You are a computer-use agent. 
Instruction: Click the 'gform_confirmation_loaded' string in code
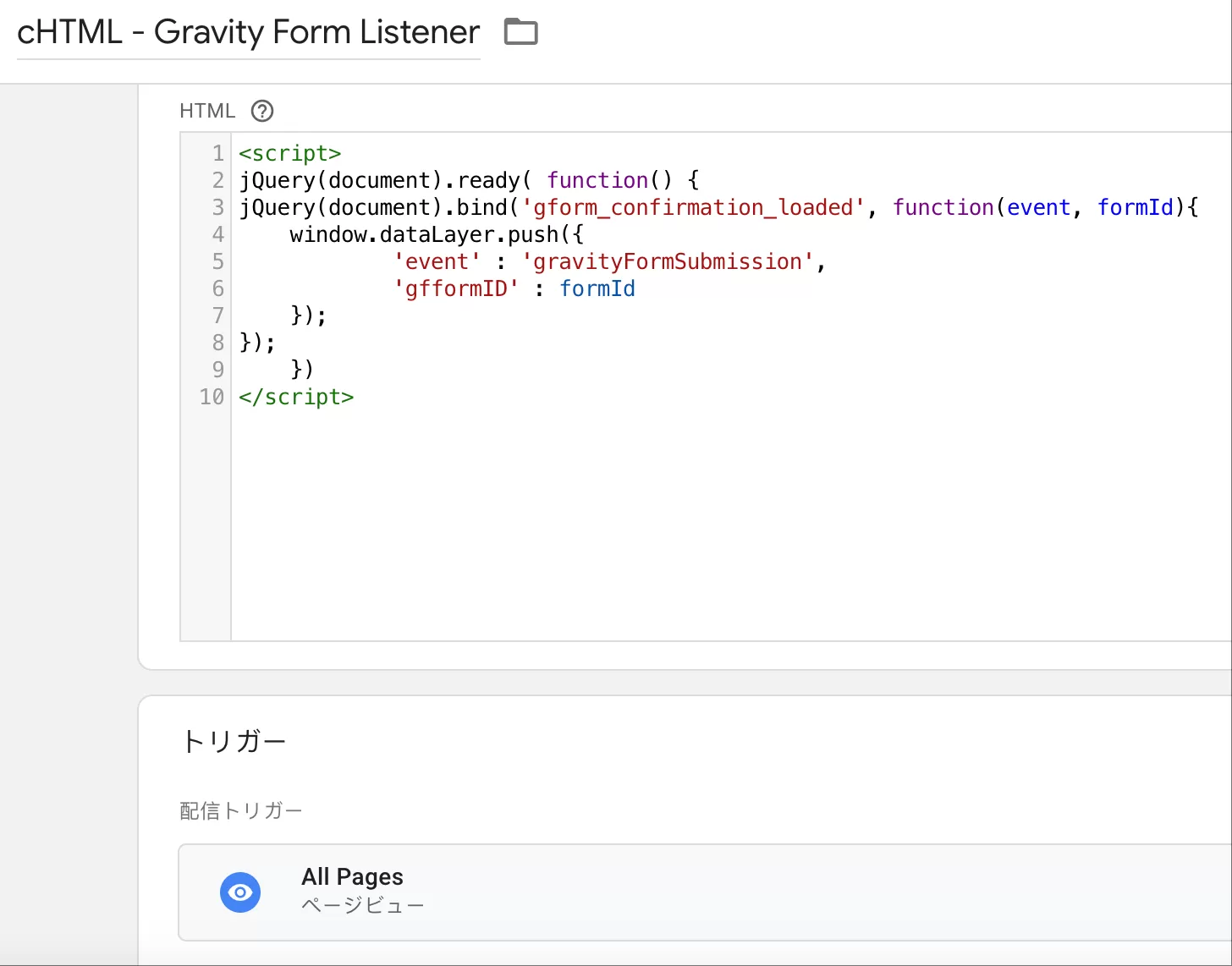(693, 207)
